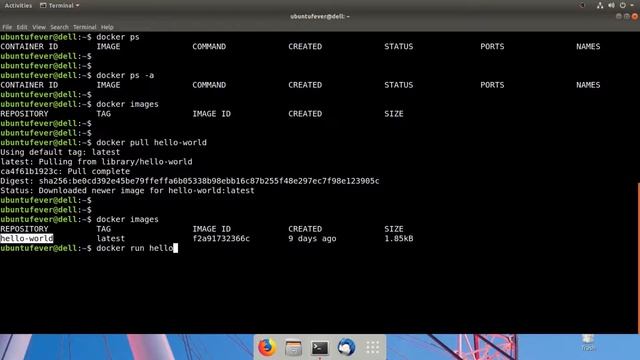The width and height of the screenshot is (640, 360).
Task: Click the 'docker pull hello-world' command line
Action: pos(151,142)
